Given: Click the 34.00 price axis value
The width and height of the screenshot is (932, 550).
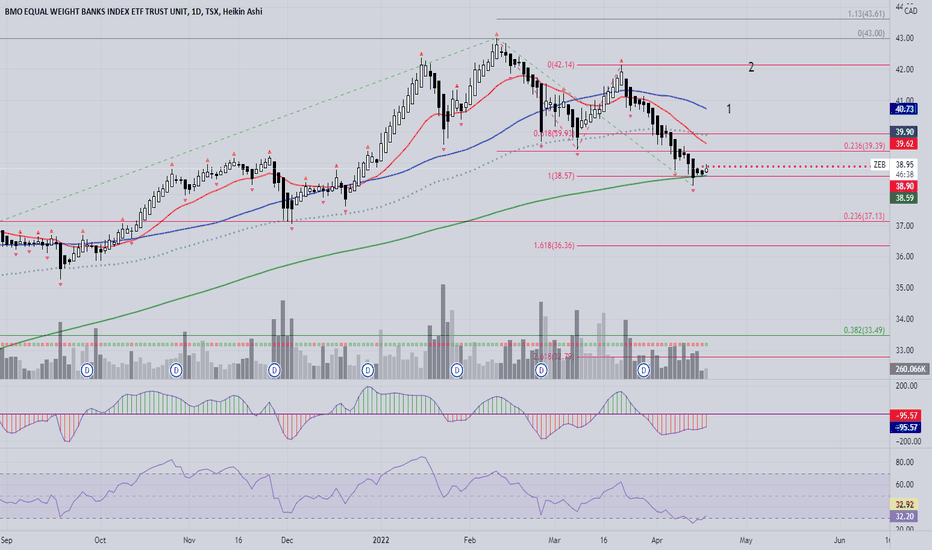Looking at the screenshot, I should tap(905, 319).
